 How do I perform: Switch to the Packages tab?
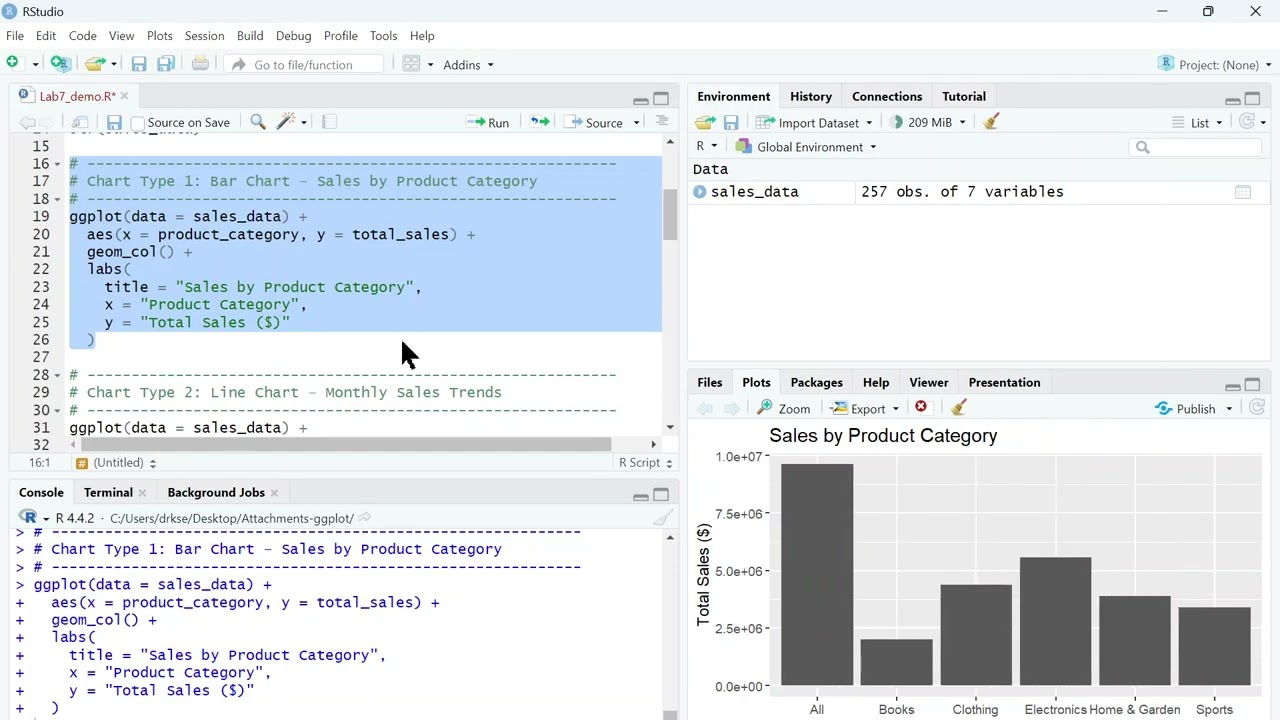pyautogui.click(x=816, y=382)
